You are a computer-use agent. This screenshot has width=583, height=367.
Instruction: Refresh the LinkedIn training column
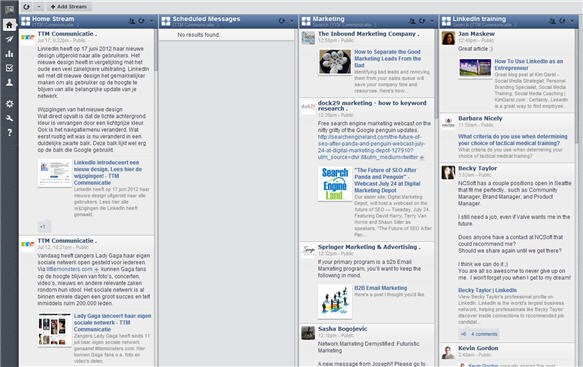click(x=562, y=21)
